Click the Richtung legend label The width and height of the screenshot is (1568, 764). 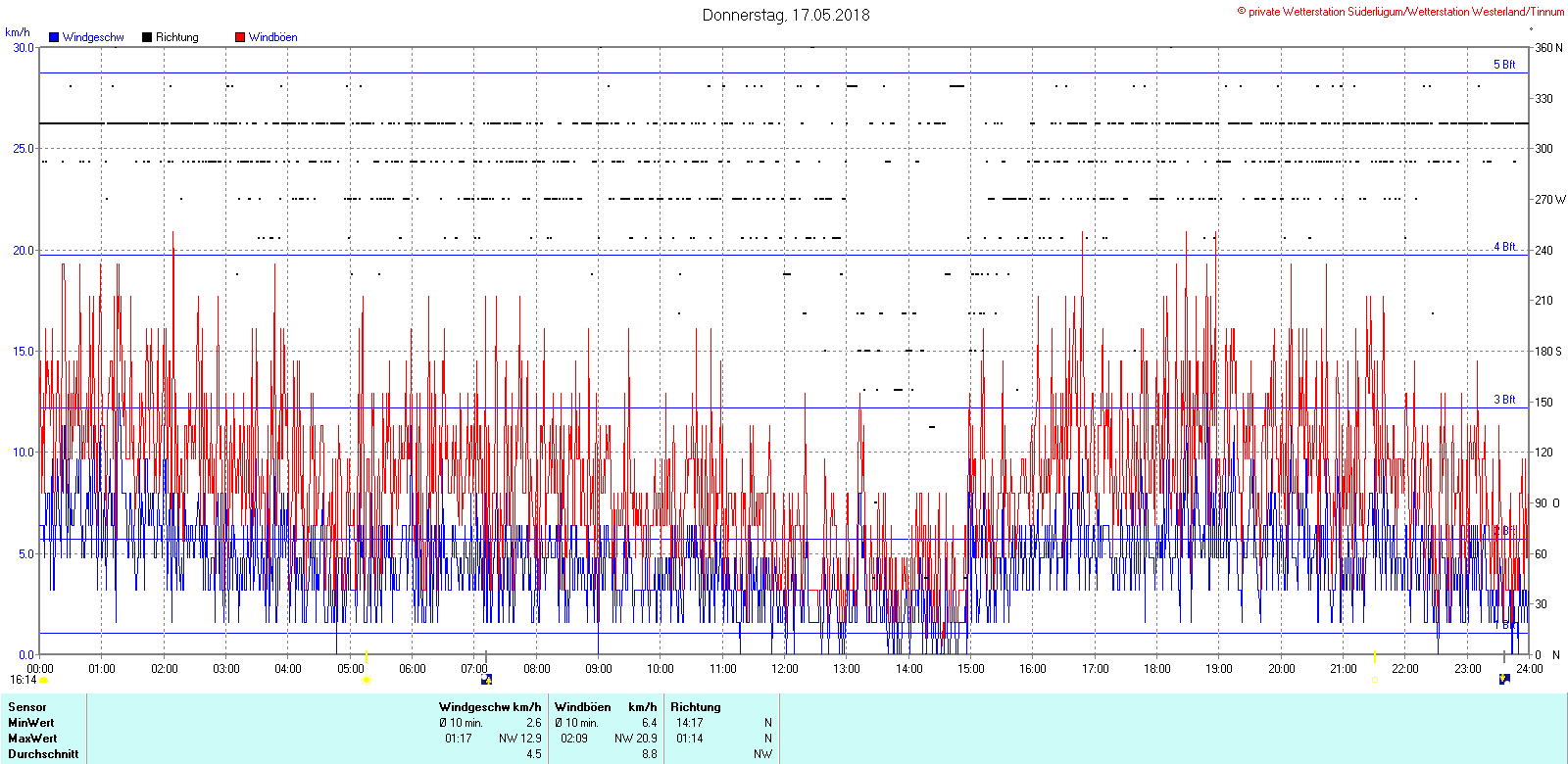coord(177,37)
